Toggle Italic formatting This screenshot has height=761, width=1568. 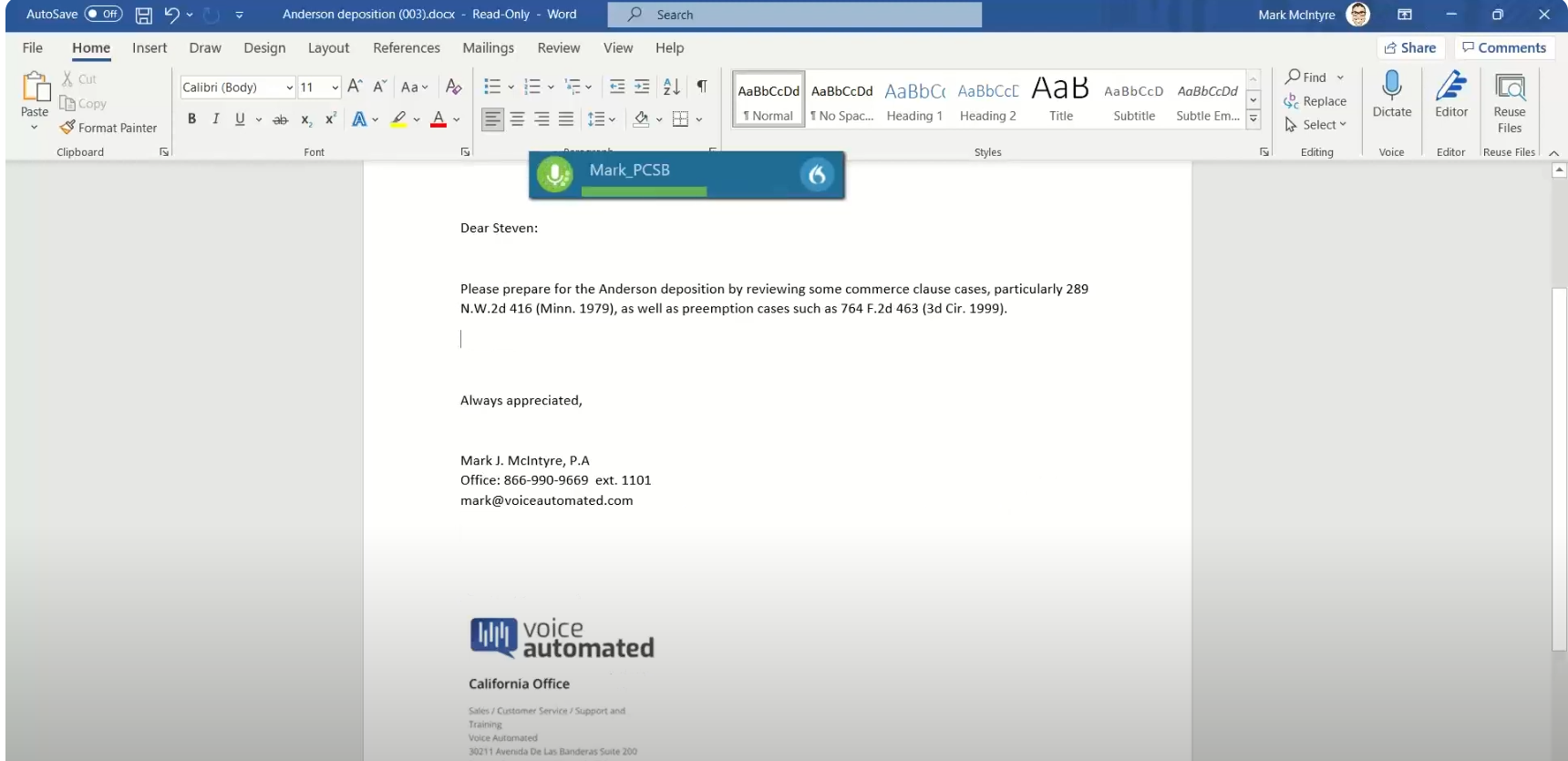pyautogui.click(x=216, y=118)
